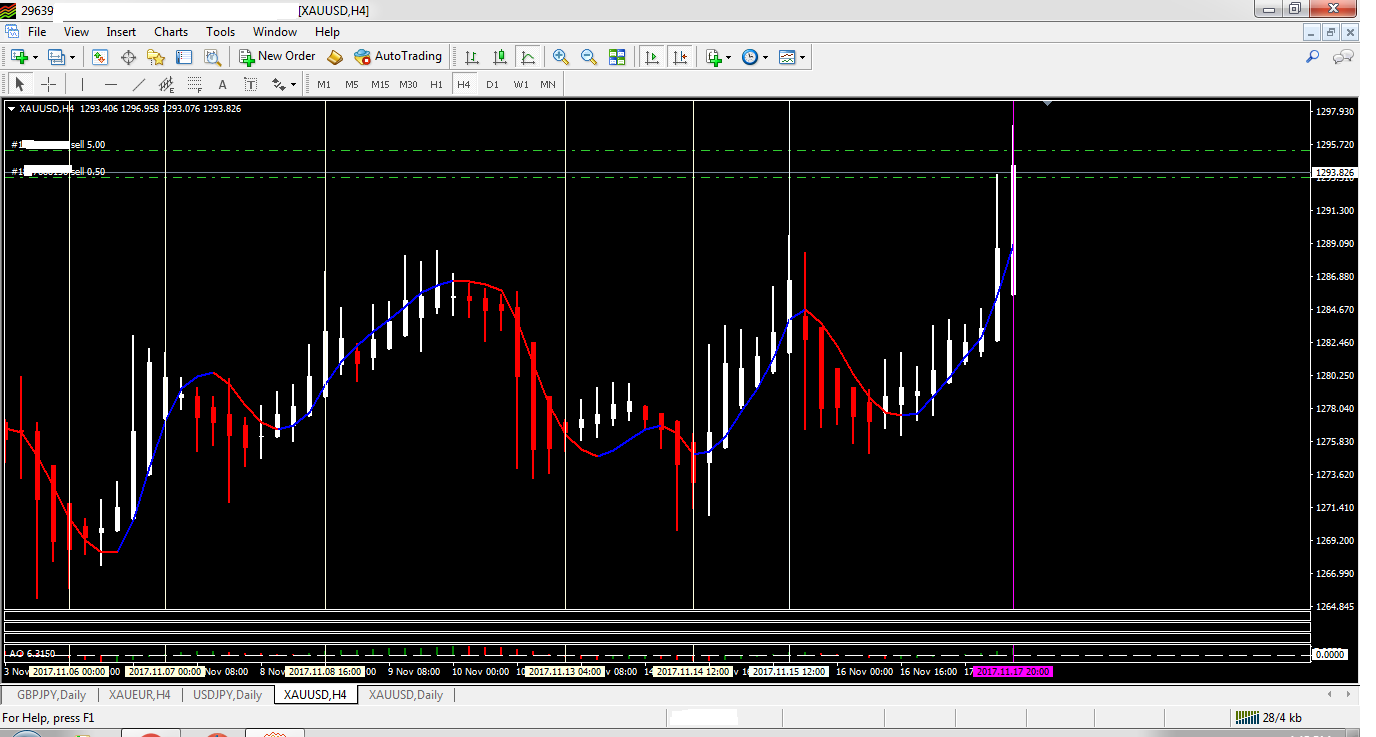Click the Templates icon
1376x737 pixels.
[787, 57]
